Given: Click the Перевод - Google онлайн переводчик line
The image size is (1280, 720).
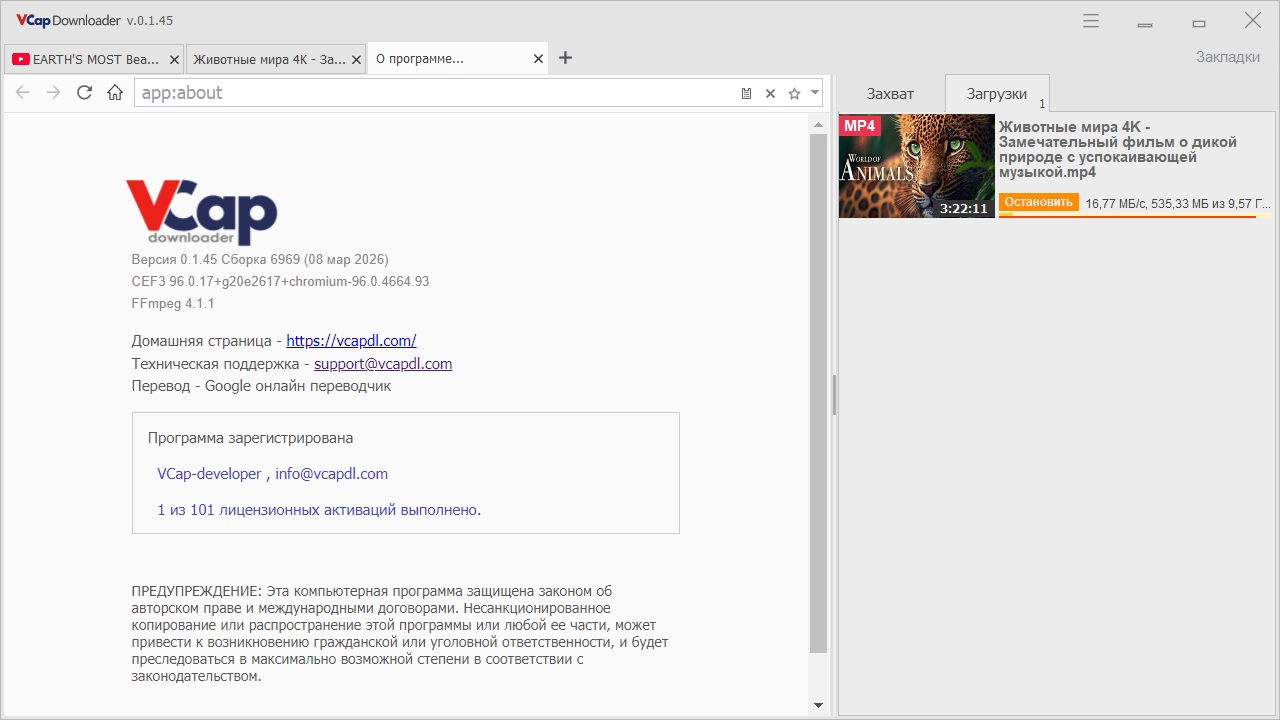Looking at the screenshot, I should pos(261,386).
